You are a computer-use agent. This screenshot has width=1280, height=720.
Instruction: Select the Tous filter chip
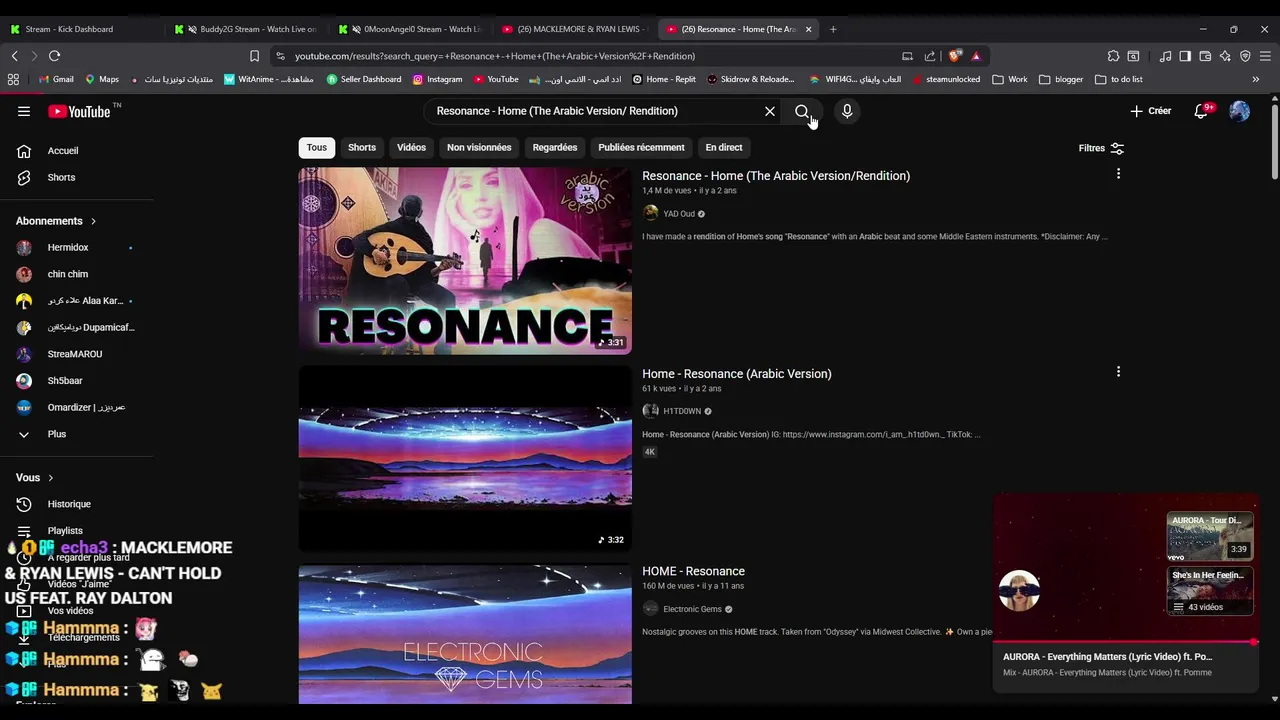(x=317, y=147)
